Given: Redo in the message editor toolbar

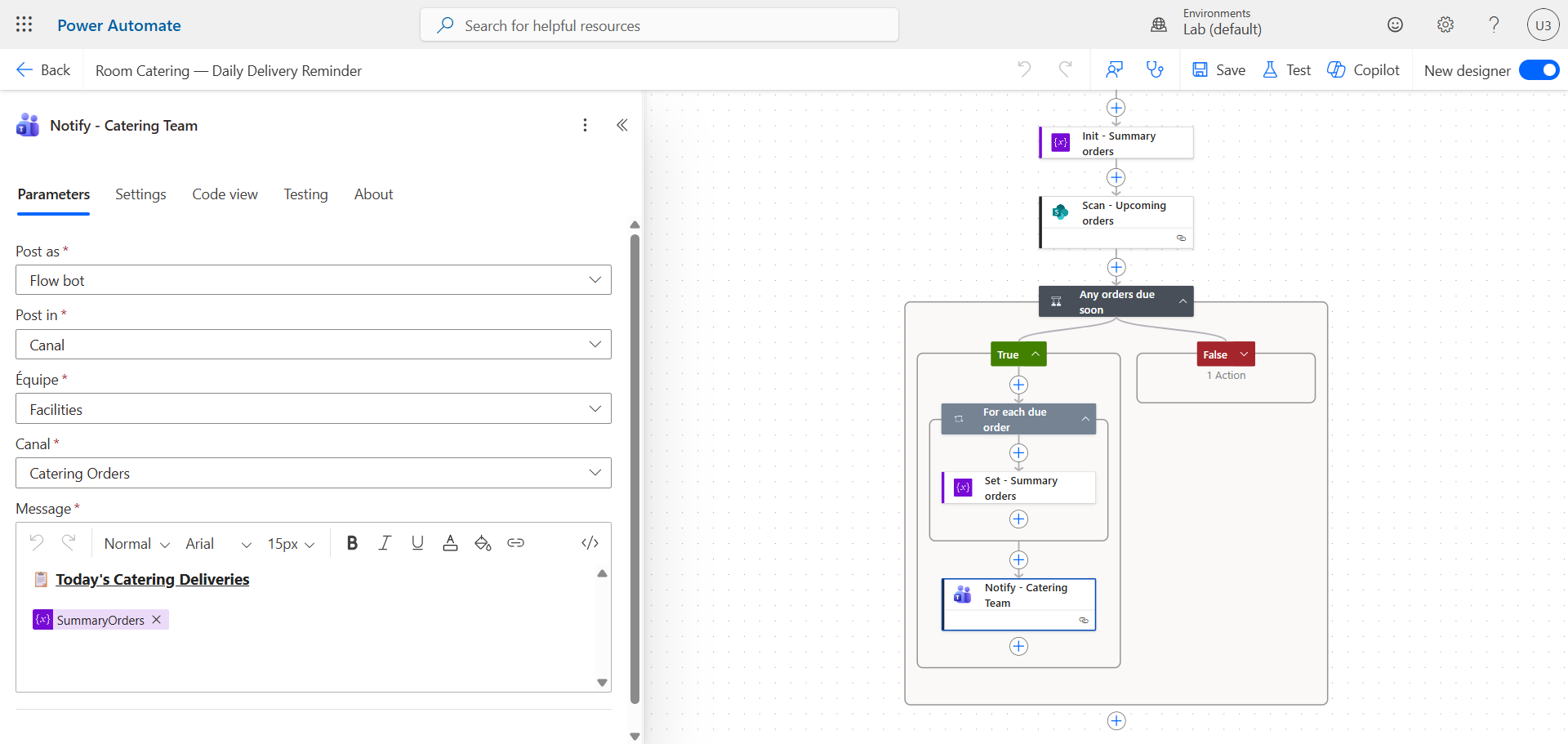Looking at the screenshot, I should tap(69, 542).
